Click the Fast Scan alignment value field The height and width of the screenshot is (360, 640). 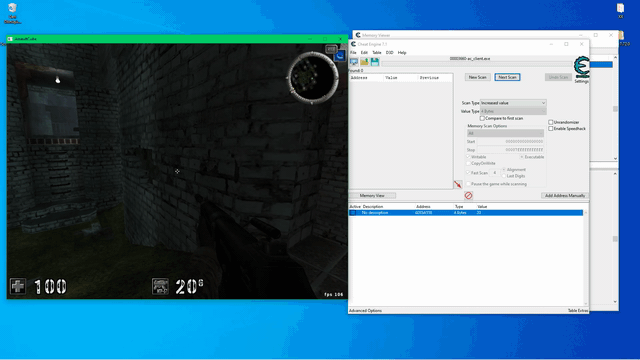point(495,173)
